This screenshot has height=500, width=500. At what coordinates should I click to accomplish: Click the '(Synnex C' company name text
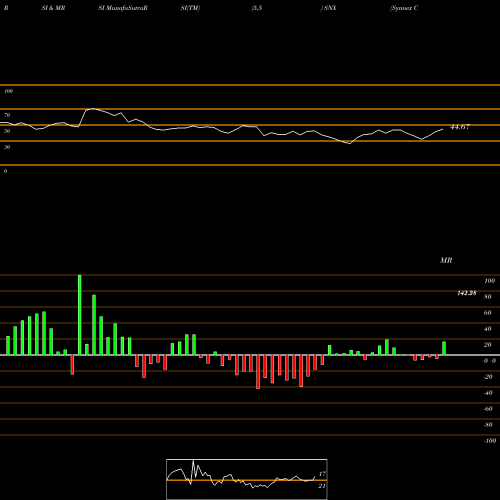(x=404, y=8)
